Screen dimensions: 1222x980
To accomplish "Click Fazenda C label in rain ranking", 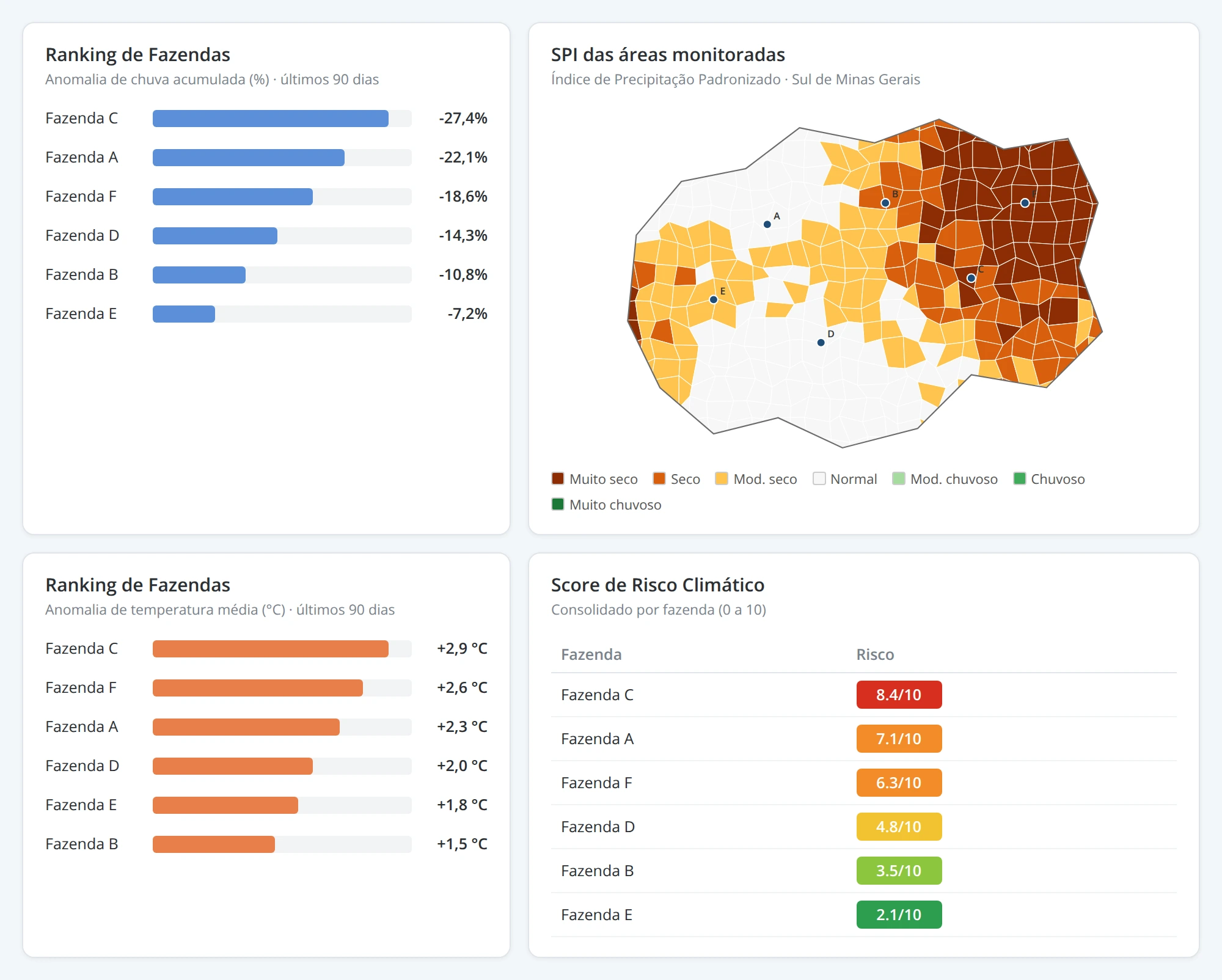I will coord(82,119).
